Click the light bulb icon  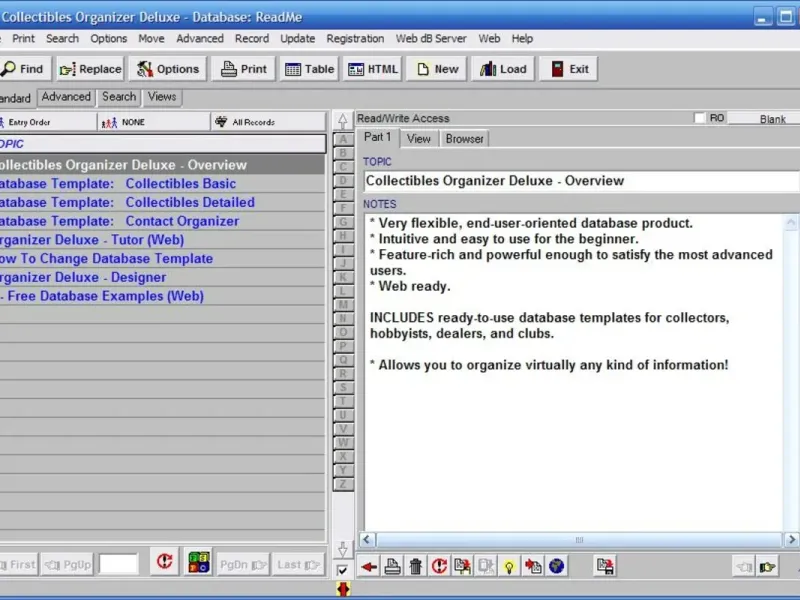(509, 567)
